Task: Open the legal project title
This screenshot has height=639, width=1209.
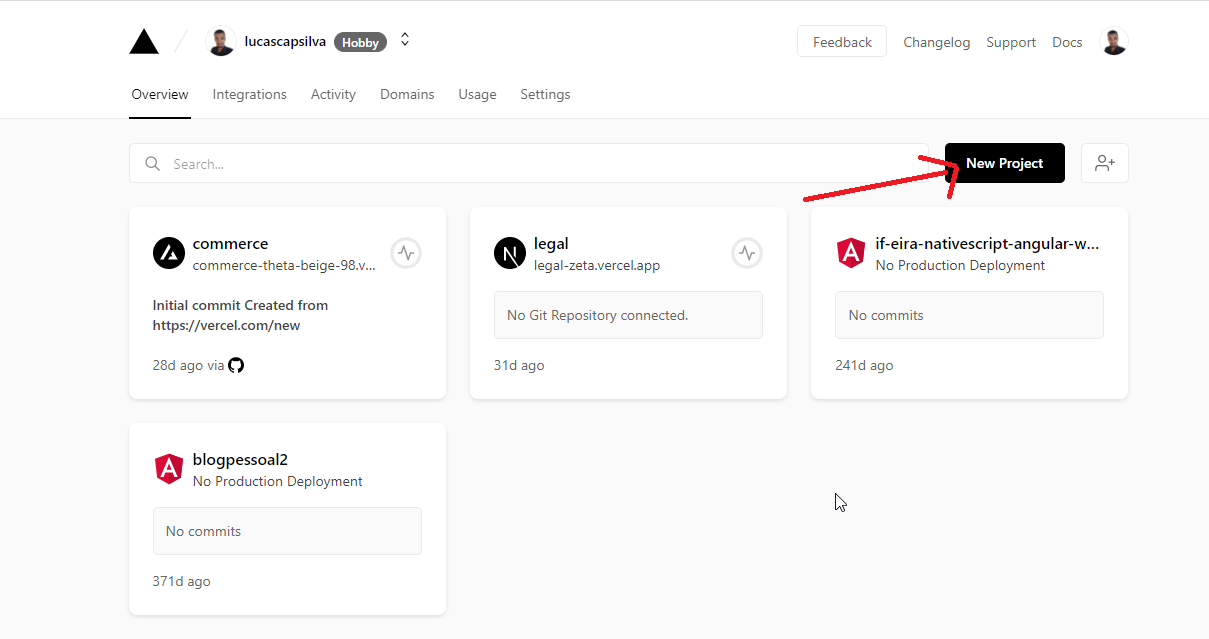Action: [x=551, y=244]
